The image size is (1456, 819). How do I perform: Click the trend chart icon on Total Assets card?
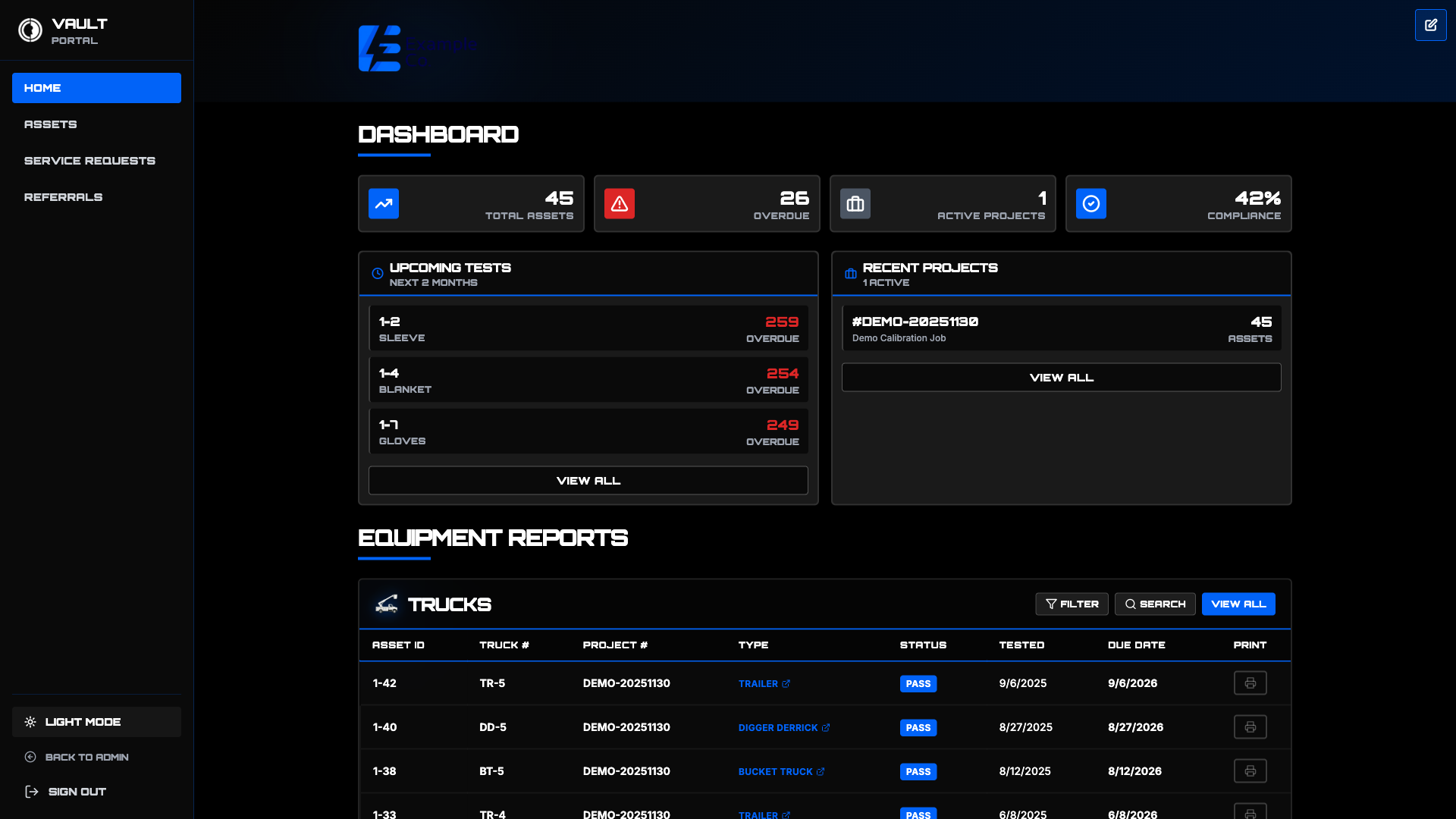pyautogui.click(x=384, y=203)
